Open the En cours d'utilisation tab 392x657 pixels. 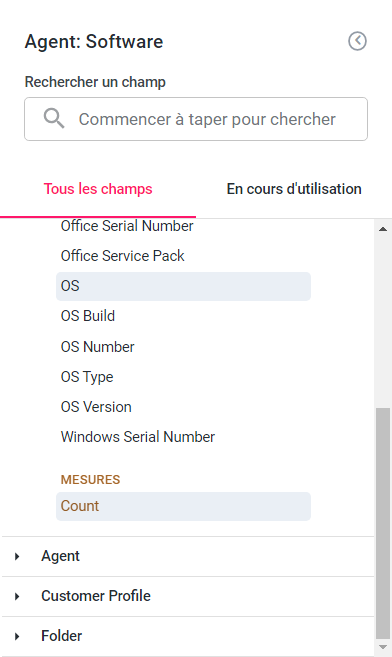click(294, 189)
